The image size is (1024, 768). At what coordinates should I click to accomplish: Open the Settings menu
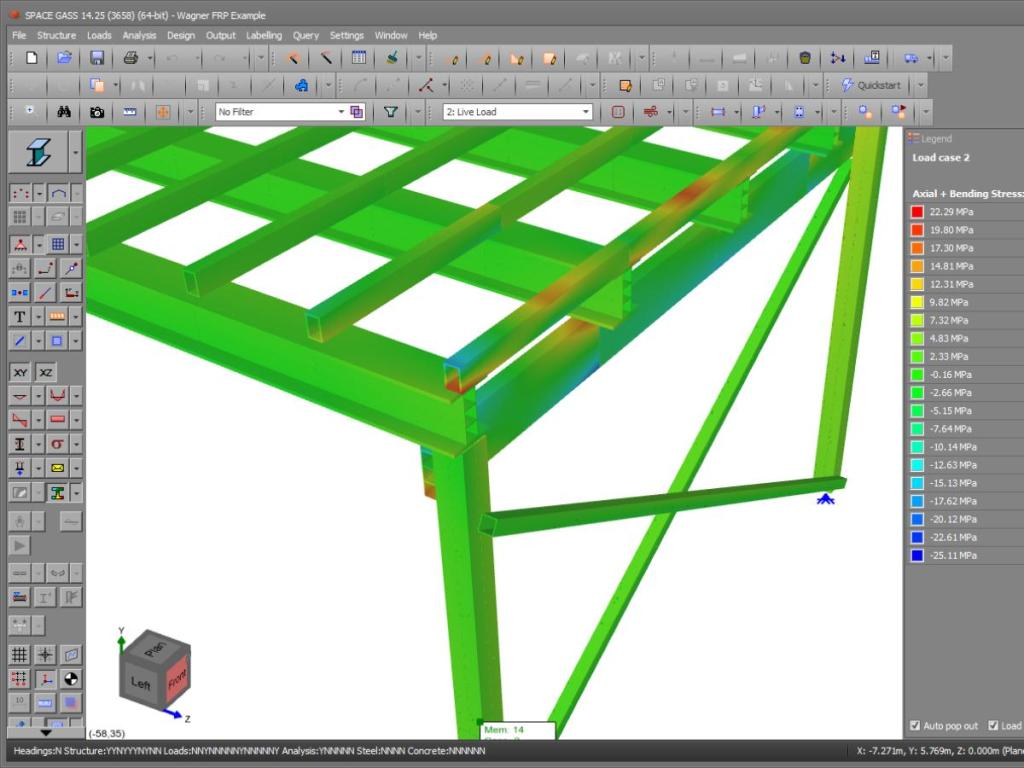click(347, 35)
